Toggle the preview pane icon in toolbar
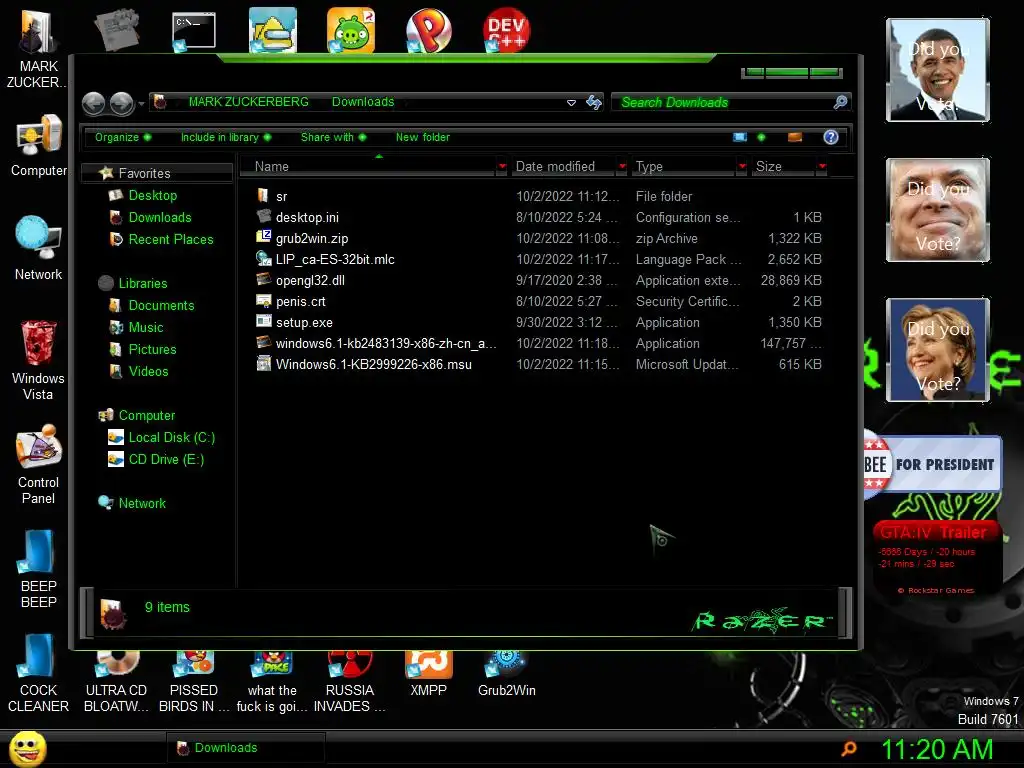 click(x=795, y=137)
